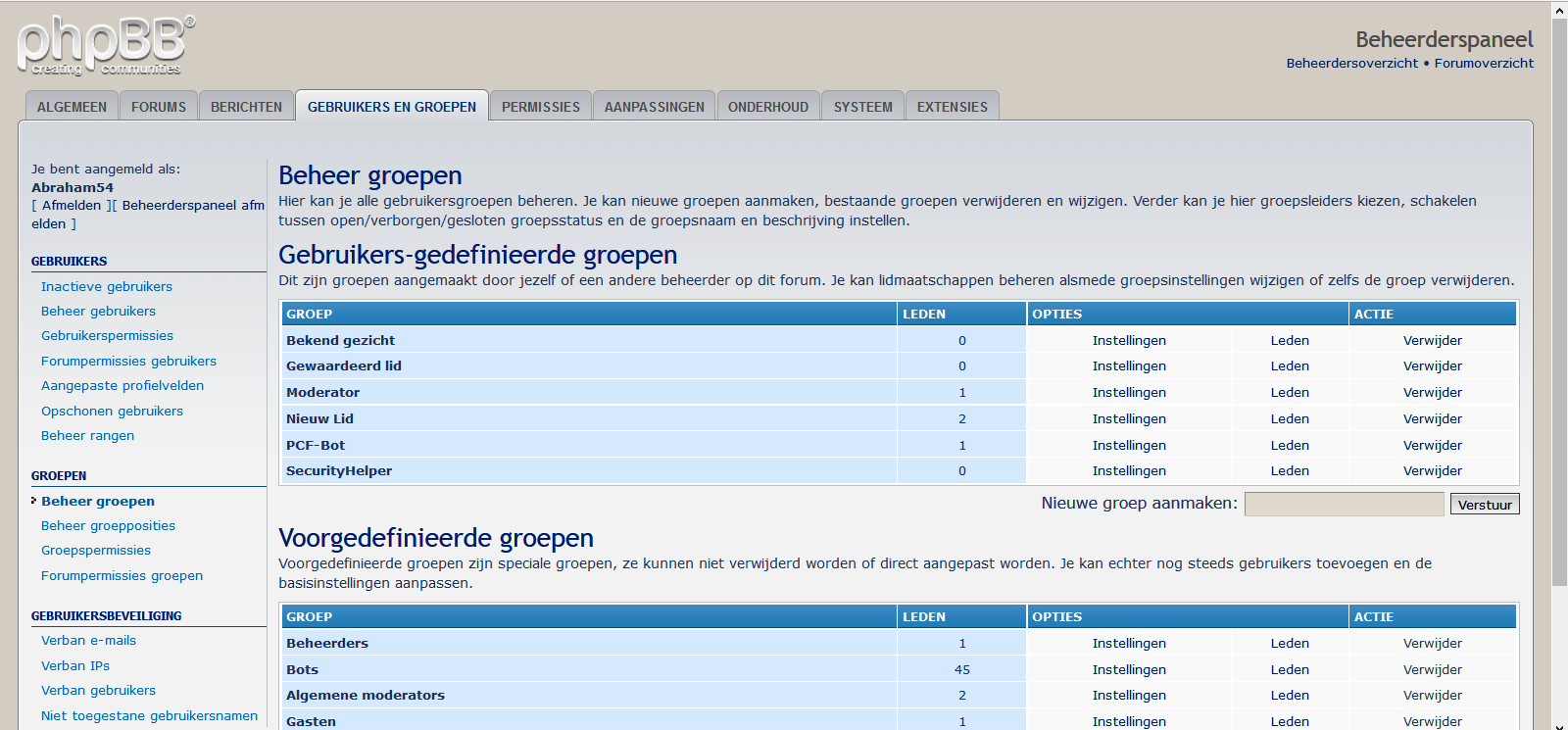
Task: Delete the Bekend gezicht group
Action: coord(1432,340)
